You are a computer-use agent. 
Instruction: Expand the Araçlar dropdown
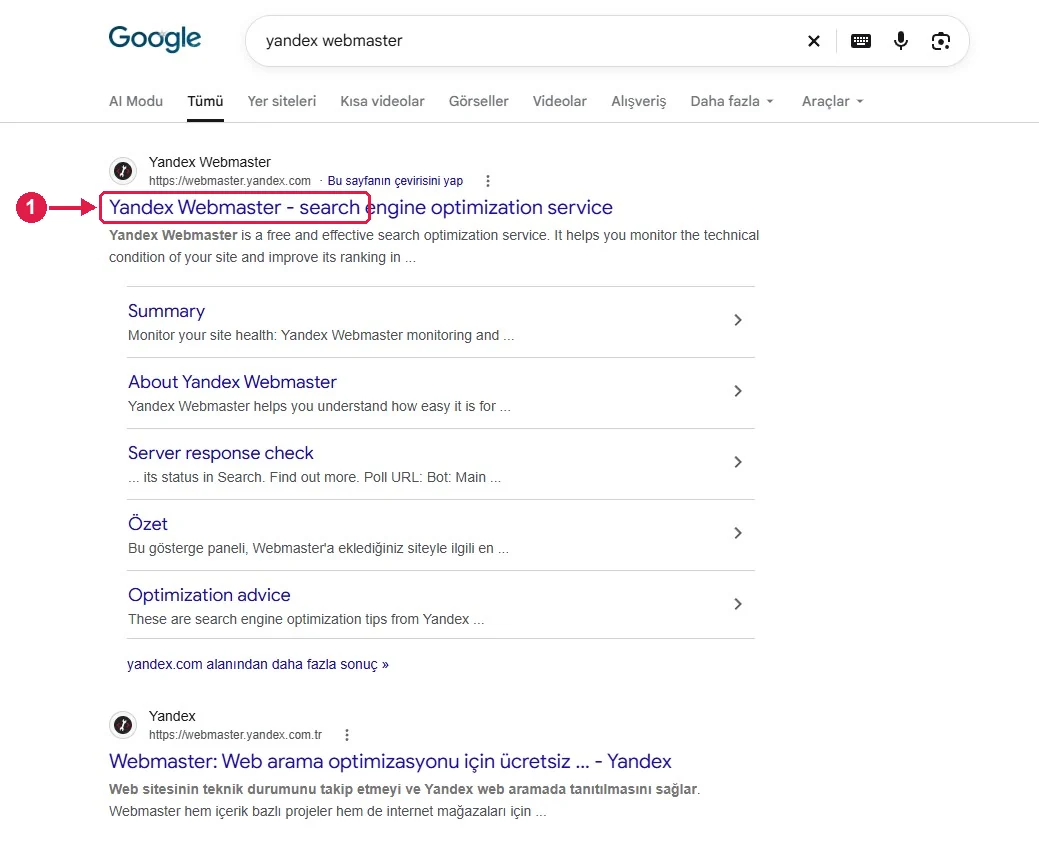(832, 101)
